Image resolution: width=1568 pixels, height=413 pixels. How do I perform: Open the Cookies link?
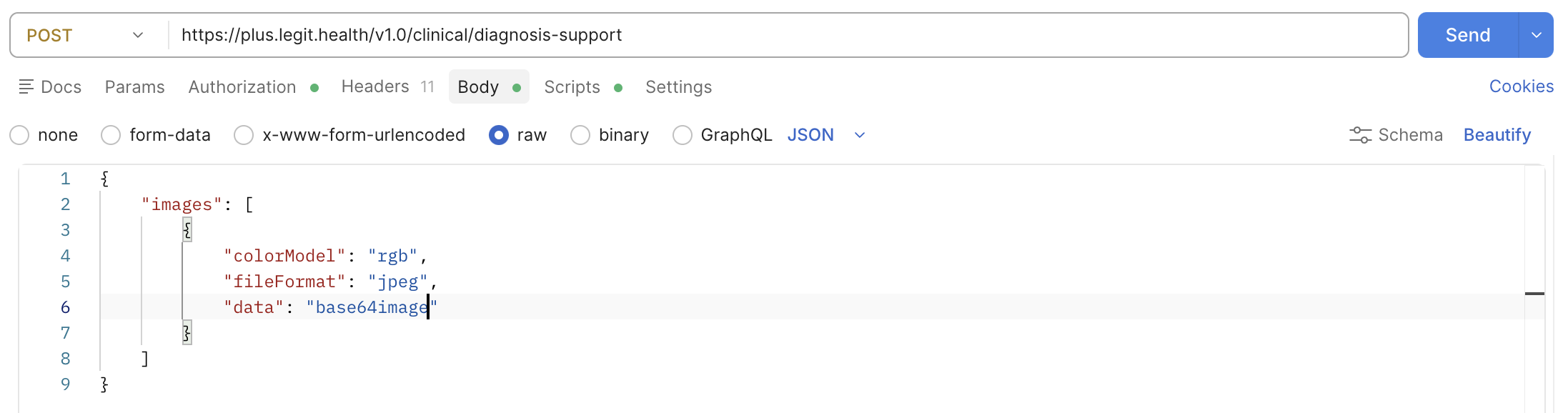[x=1521, y=86]
